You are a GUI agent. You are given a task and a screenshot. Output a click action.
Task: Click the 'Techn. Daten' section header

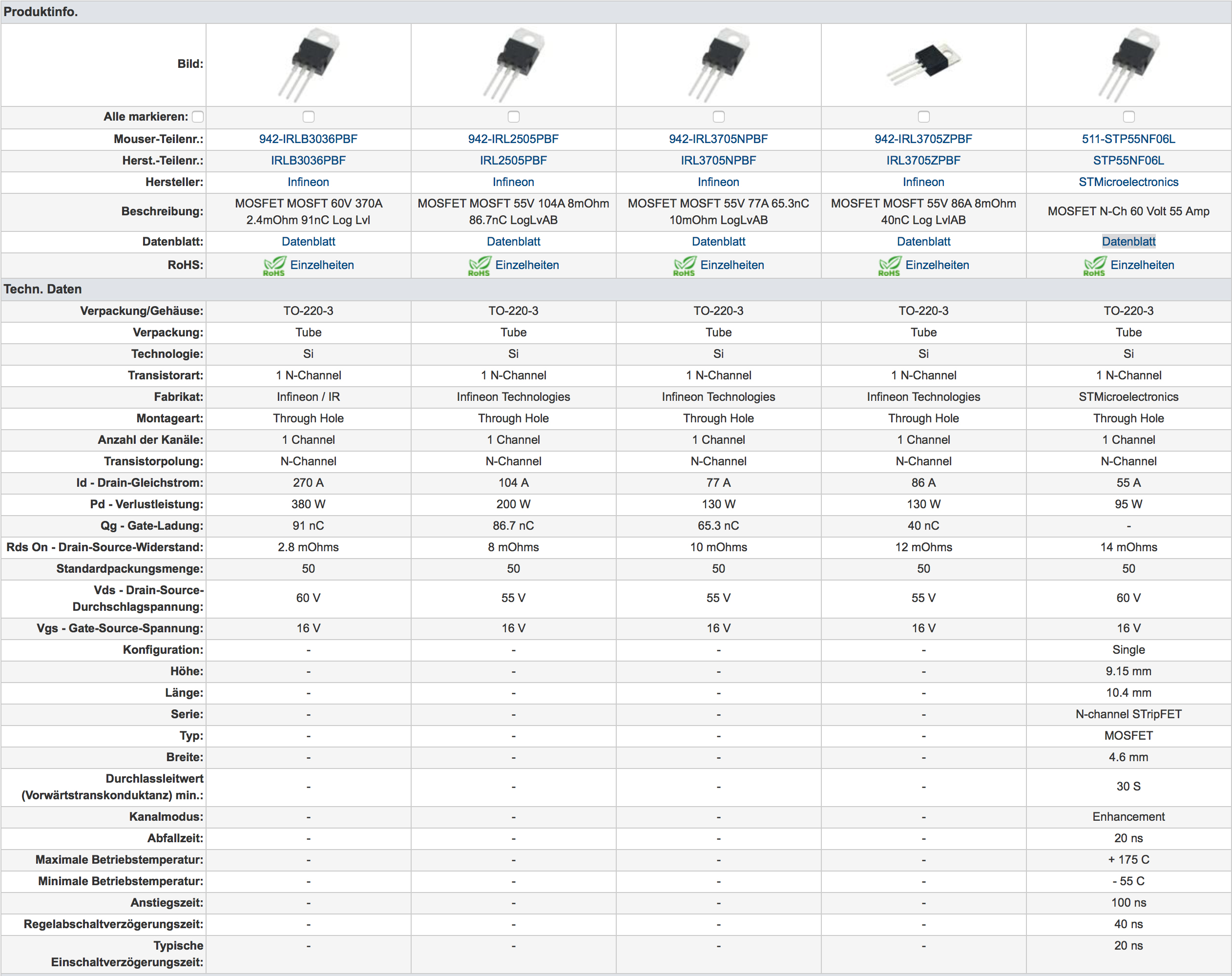point(43,289)
